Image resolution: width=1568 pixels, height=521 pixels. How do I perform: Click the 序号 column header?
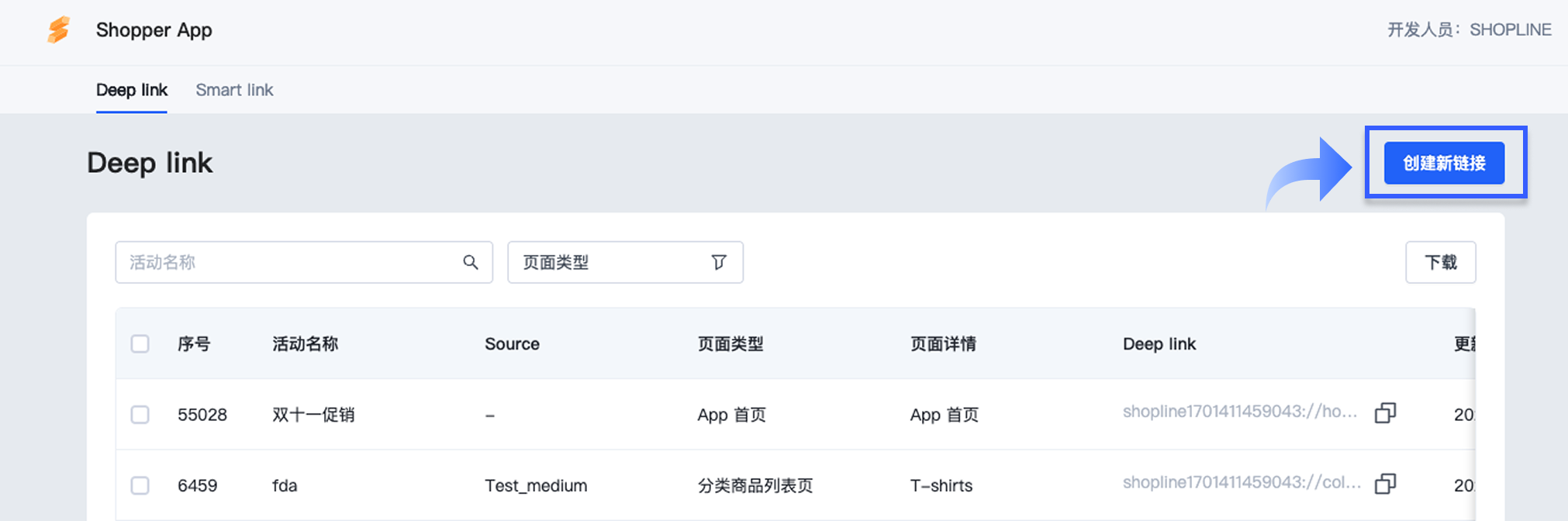pyautogui.click(x=194, y=343)
